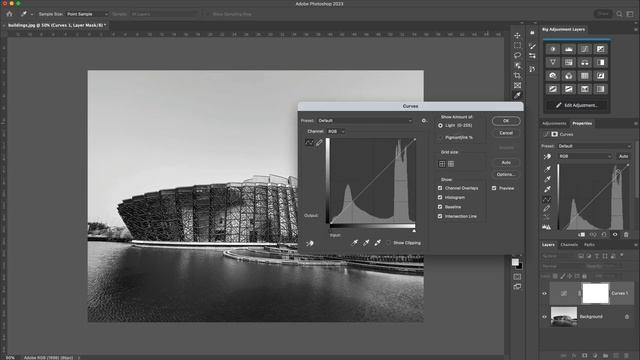Click the Vibrance triangle icon in Big Adjustment Layers
Screen dimensions: 640x360
[553, 62]
